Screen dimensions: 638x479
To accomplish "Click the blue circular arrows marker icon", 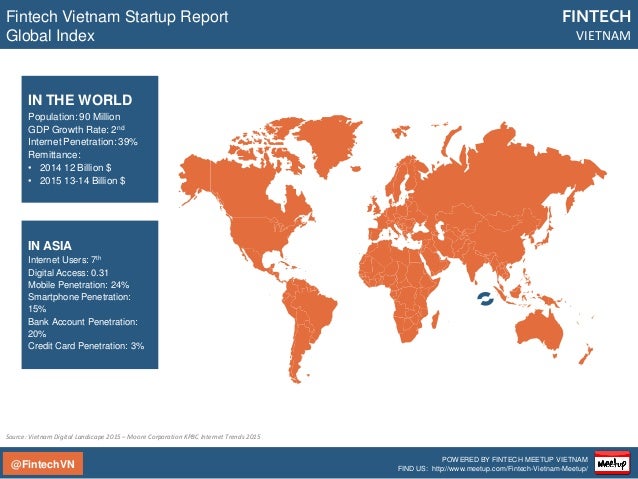I will pos(485,298).
